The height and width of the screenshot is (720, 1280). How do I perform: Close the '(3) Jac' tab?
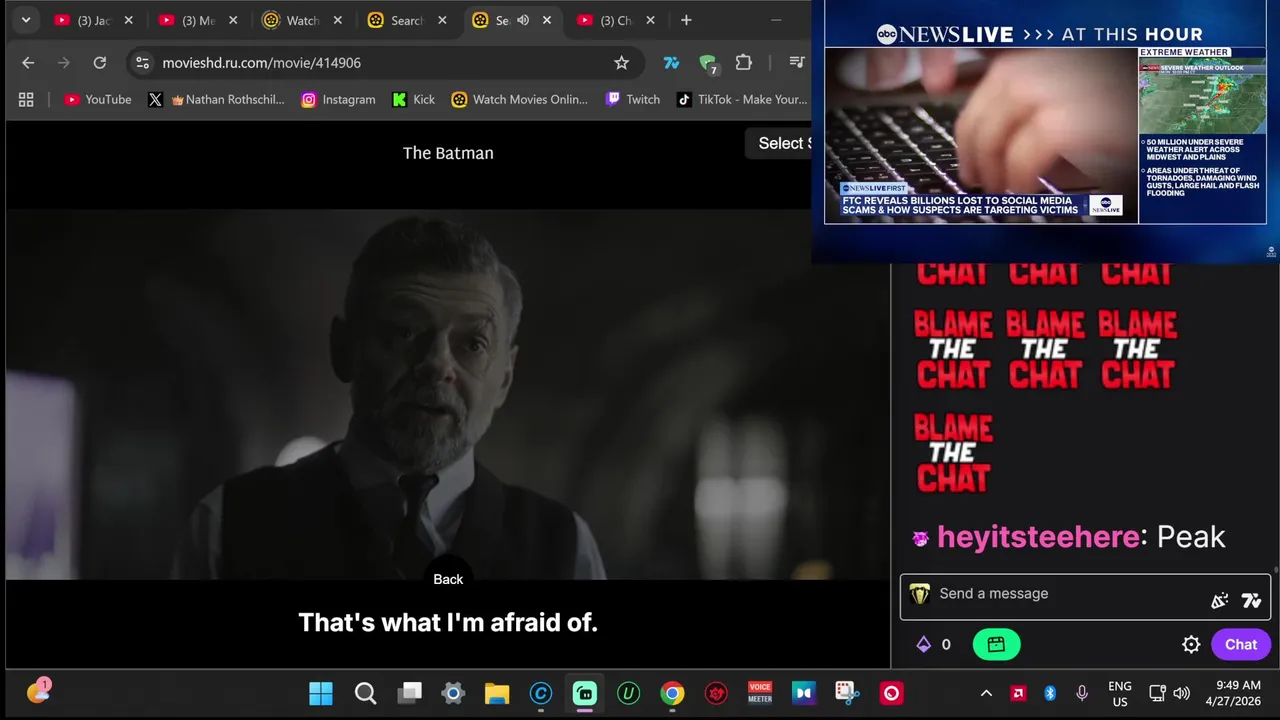128,20
